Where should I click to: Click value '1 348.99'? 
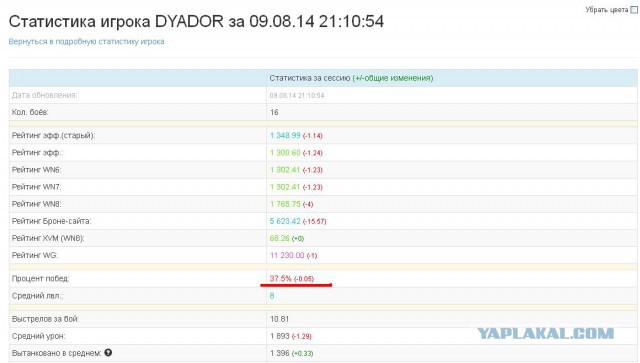pyautogui.click(x=285, y=136)
